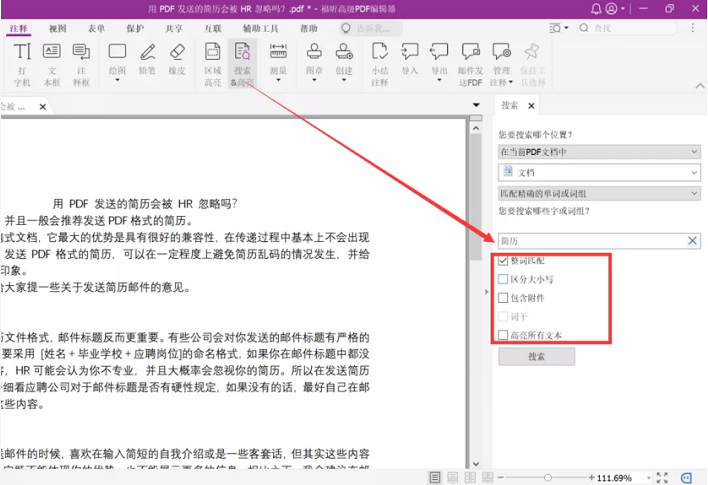Click the Search (搜索) button in panel
Viewport: 708px width, 485px height.
[536, 356]
